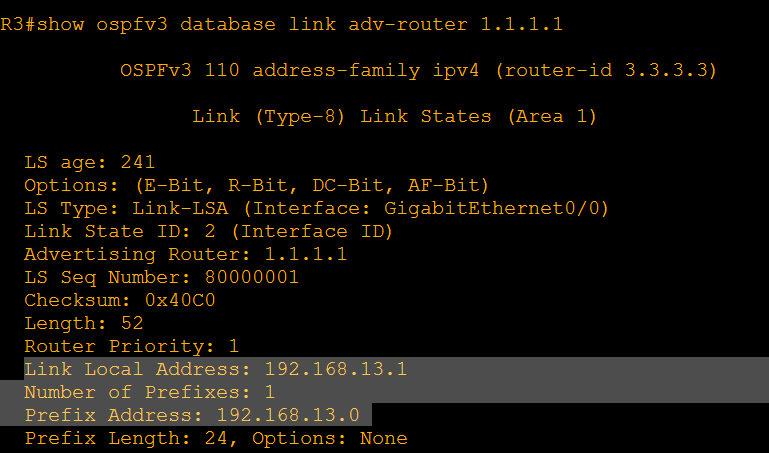The image size is (769, 453).
Task: Click Interface: GigabitEthernet0/0 text
Action: pos(426,208)
